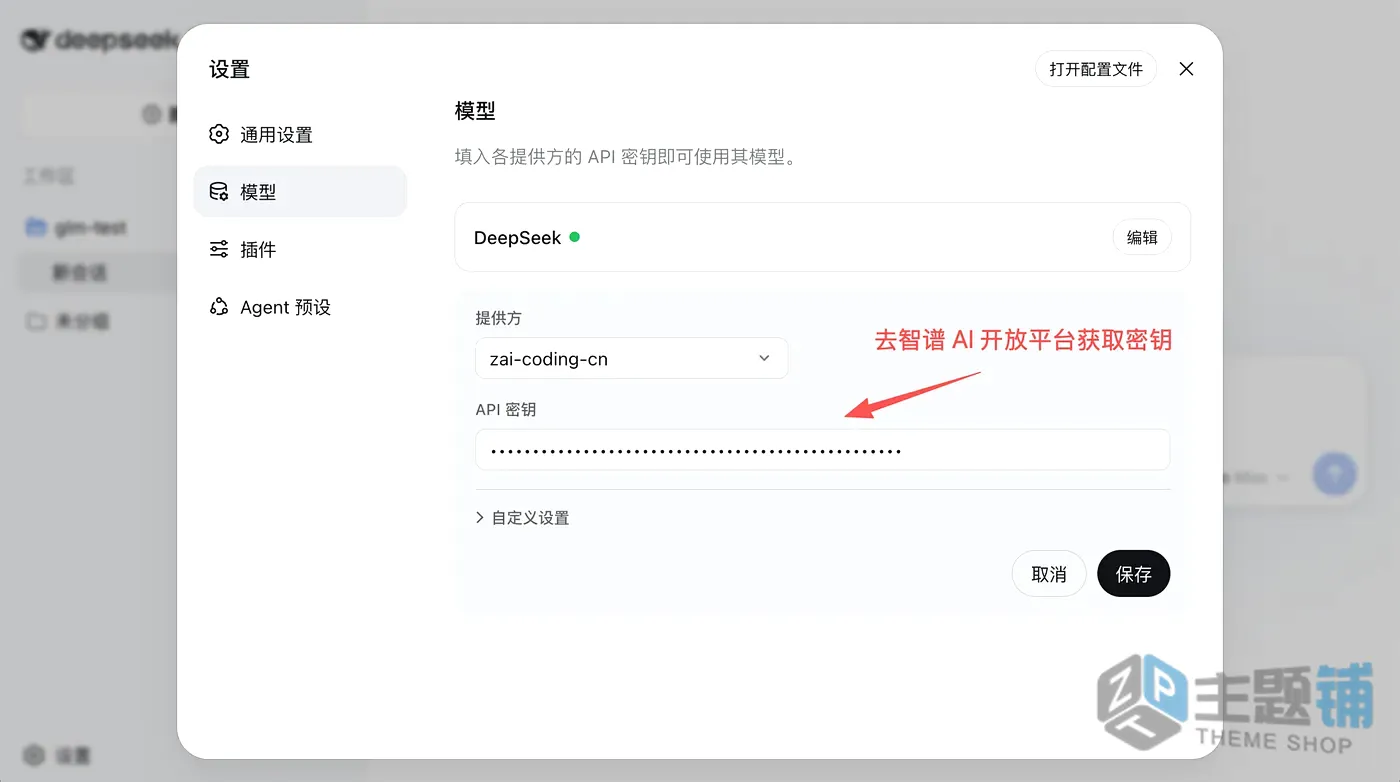
Task: Click the gear icon beside 通用设置
Action: tap(219, 134)
